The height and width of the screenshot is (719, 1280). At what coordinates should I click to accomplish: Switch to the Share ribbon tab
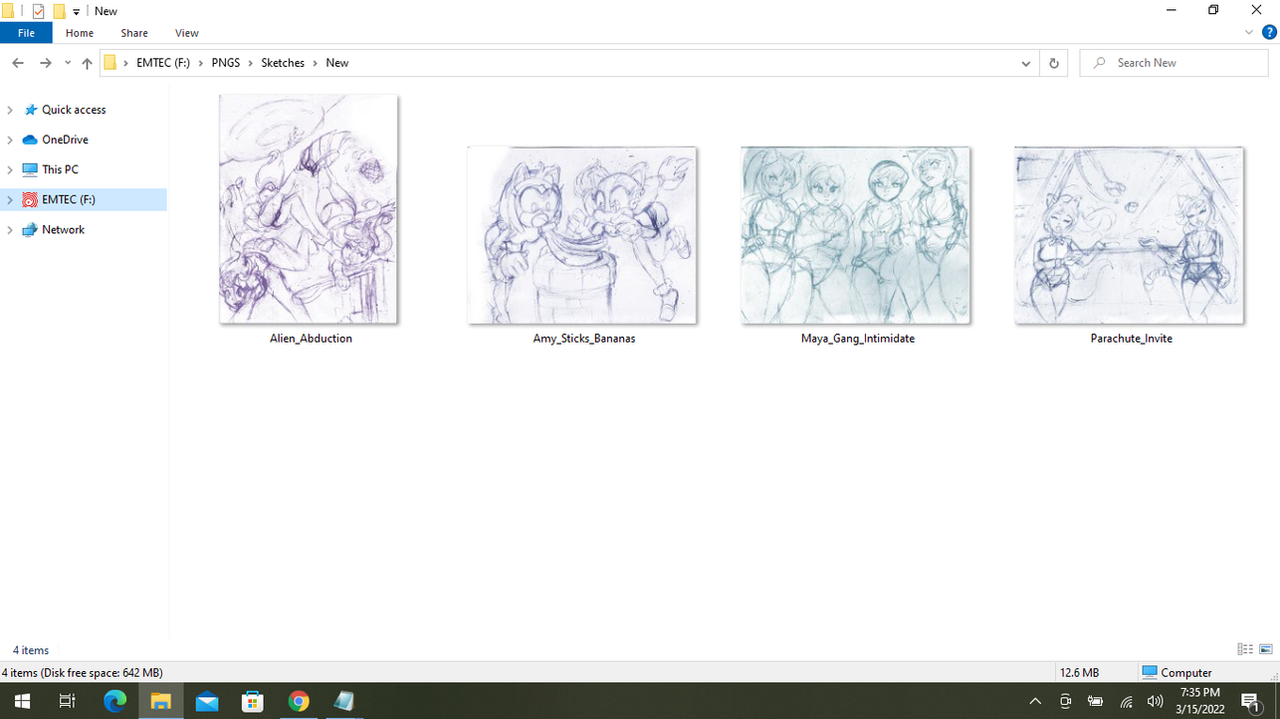coord(134,33)
